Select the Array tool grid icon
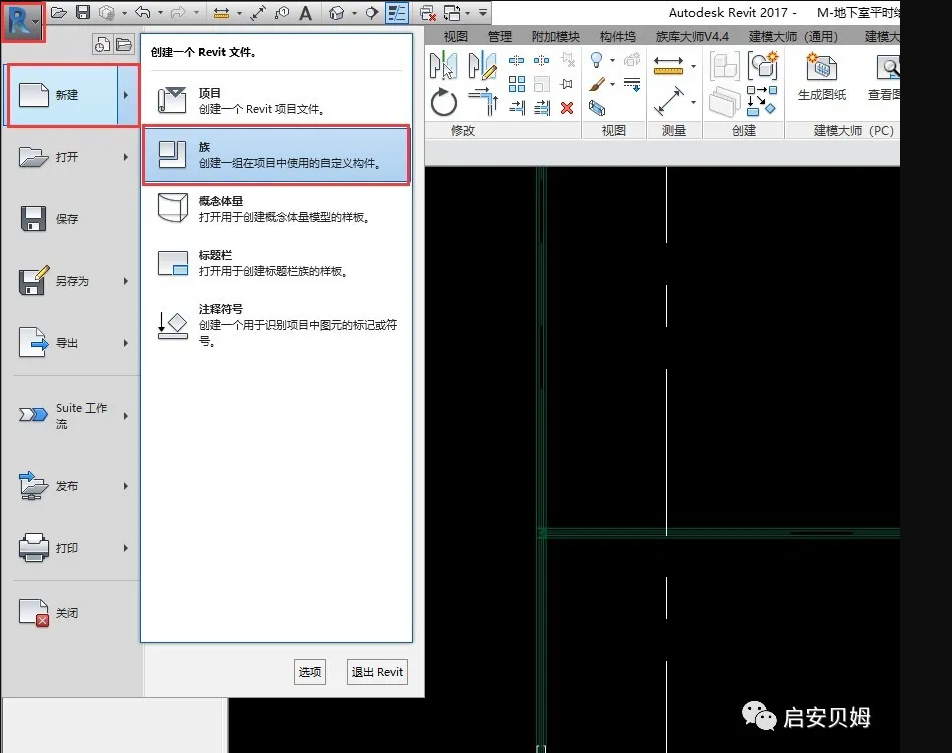 coord(517,84)
